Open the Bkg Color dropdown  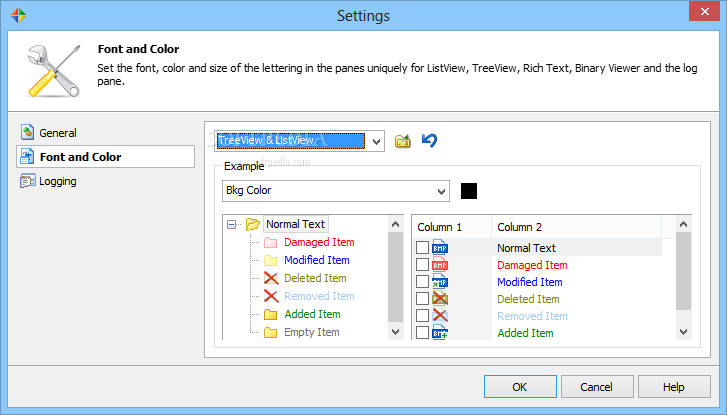pyautogui.click(x=441, y=191)
